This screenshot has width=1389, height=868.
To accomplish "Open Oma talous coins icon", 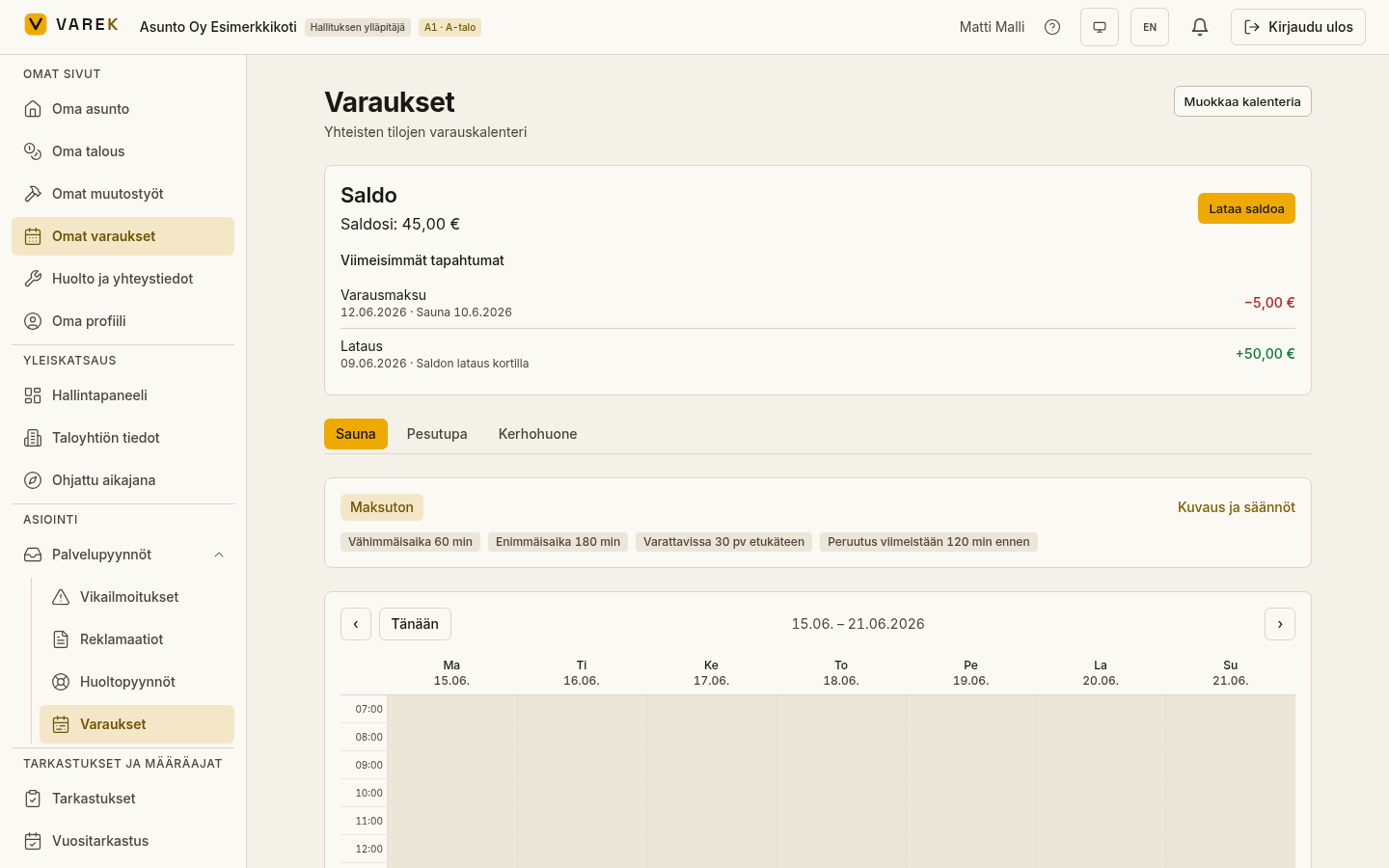I will click(x=33, y=151).
